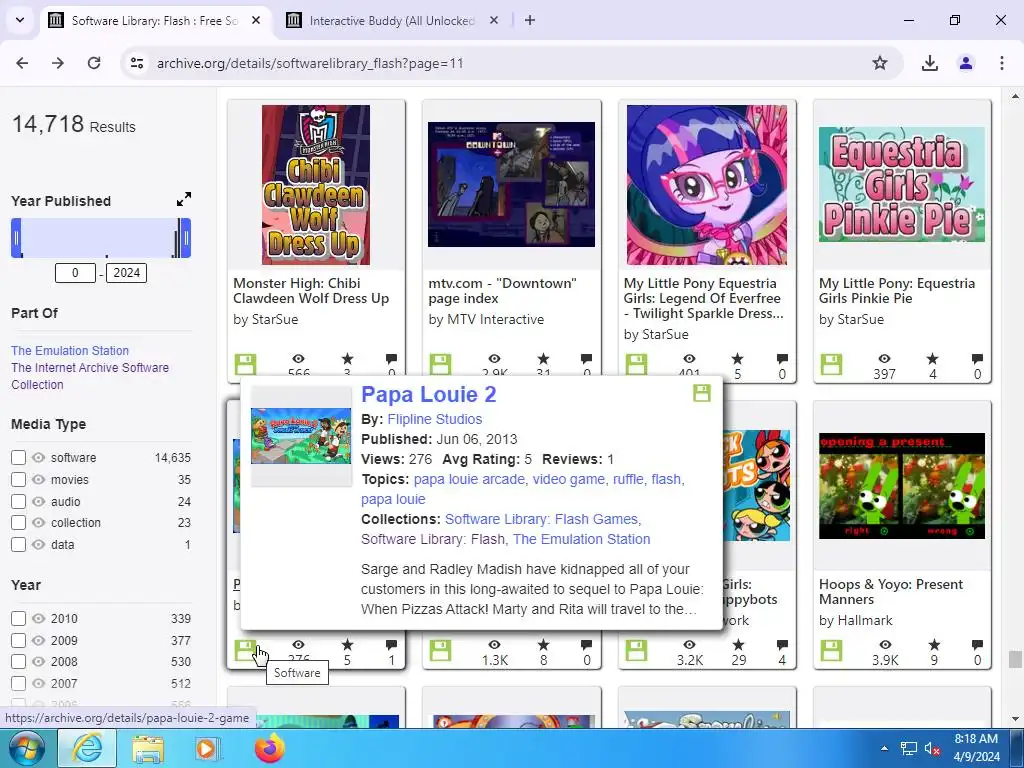Open Software Library: Flash Games collection link
This screenshot has width=1024, height=768.
[541, 519]
